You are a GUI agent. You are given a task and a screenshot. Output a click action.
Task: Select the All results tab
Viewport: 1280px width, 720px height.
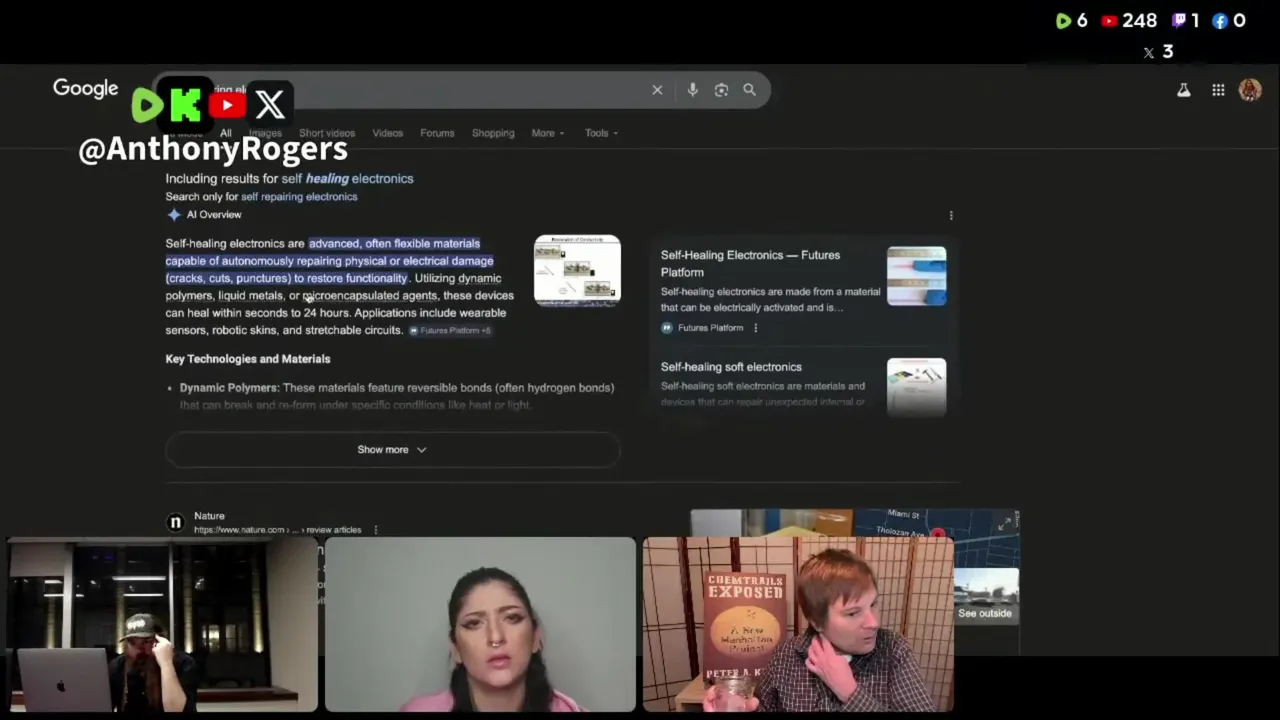[x=226, y=133]
